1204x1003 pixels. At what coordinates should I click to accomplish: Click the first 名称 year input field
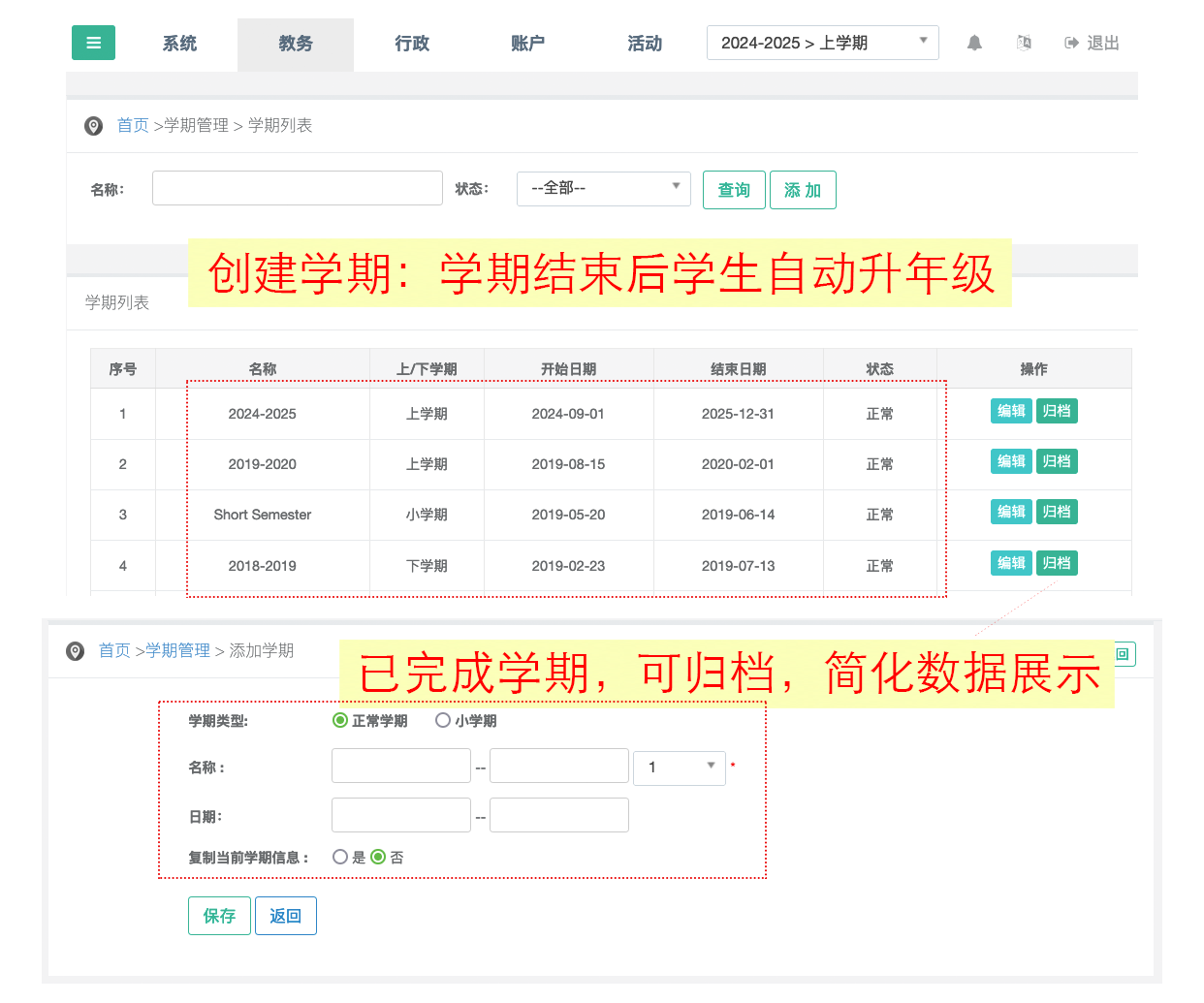(401, 766)
